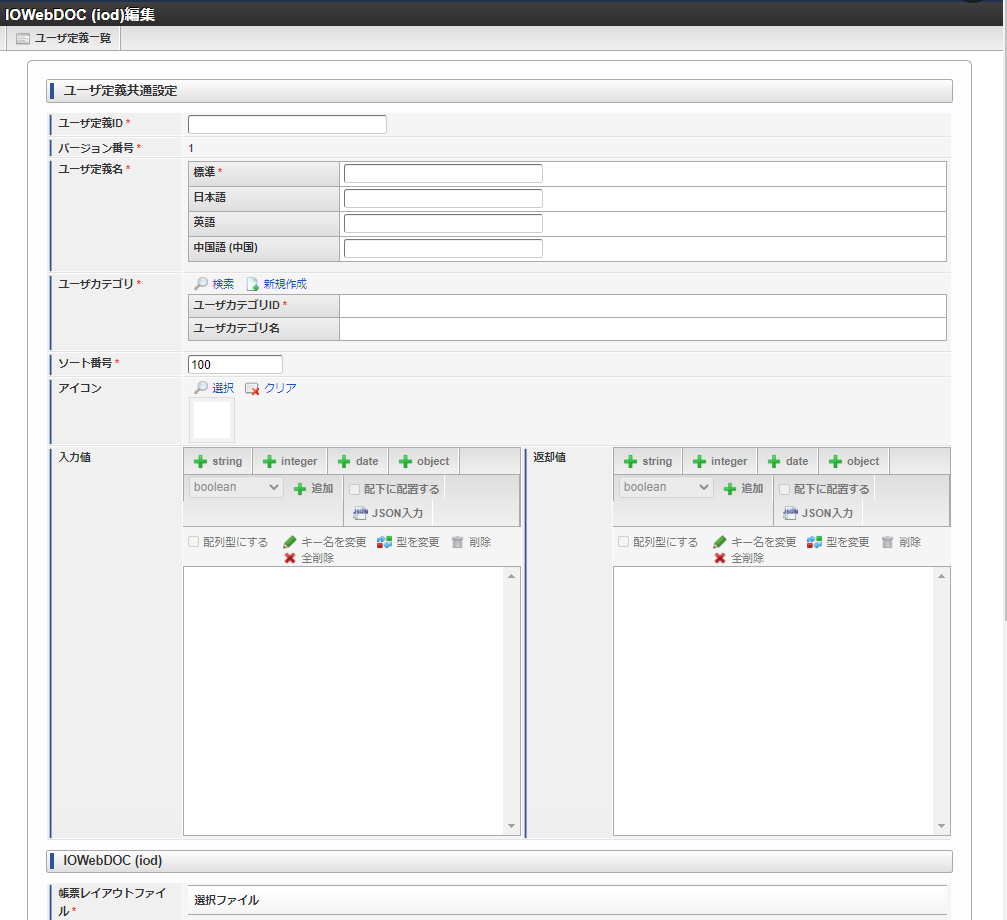Click JSON入力 in the 入力値 panel

click(x=388, y=513)
